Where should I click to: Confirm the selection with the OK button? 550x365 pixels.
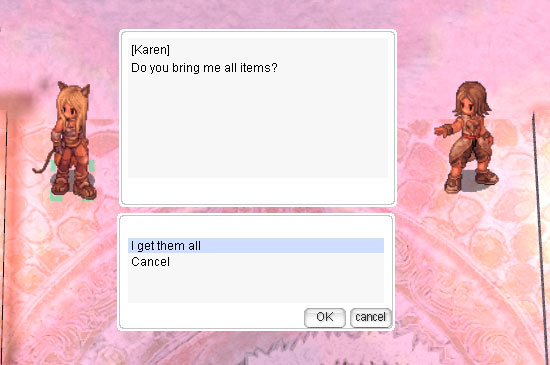(324, 318)
